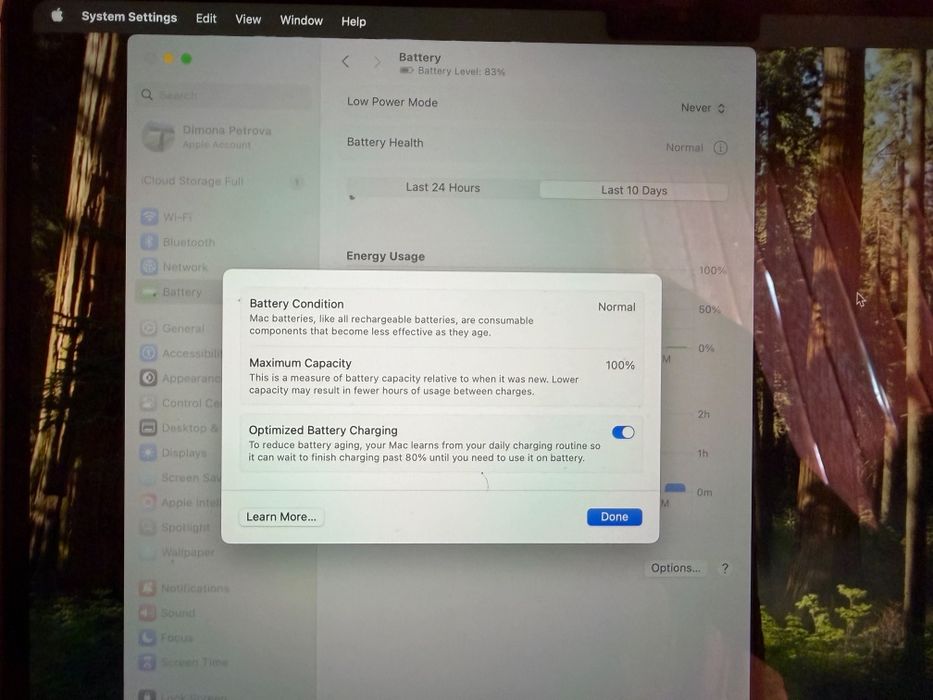Open the Low Power Mode Never dropdown
The width and height of the screenshot is (933, 700).
[x=703, y=108]
